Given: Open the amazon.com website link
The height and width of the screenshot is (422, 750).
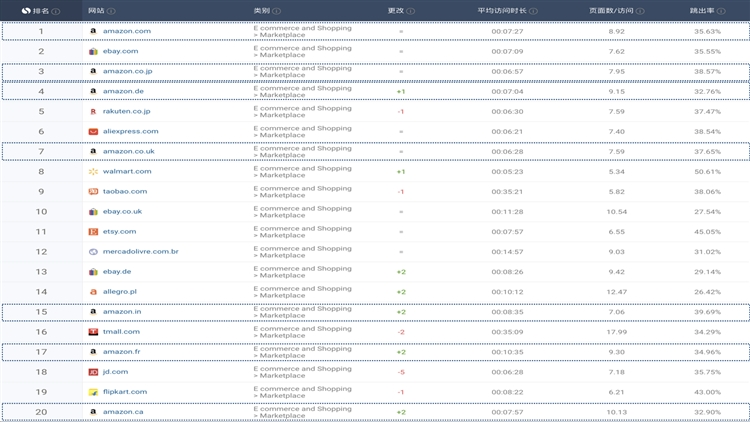Looking at the screenshot, I should pyautogui.click(x=127, y=31).
